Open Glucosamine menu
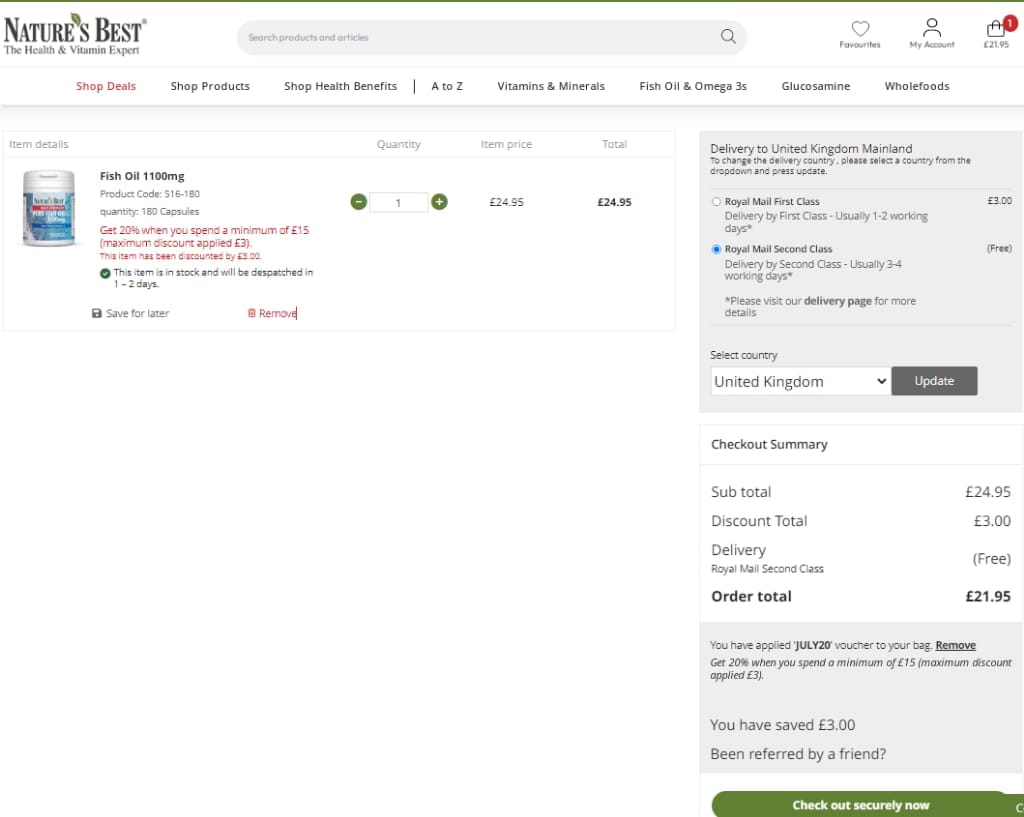The image size is (1024, 817). [x=816, y=86]
